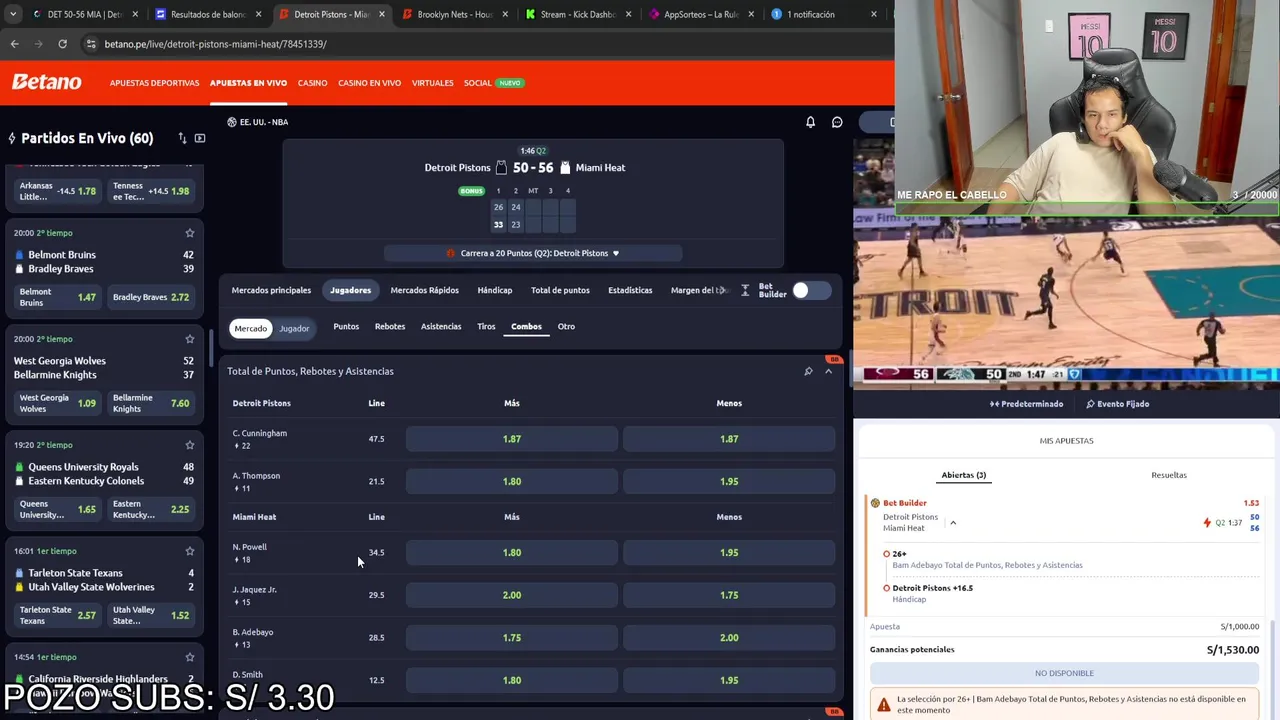Bet N. Powell Más 1.80

tap(512, 552)
